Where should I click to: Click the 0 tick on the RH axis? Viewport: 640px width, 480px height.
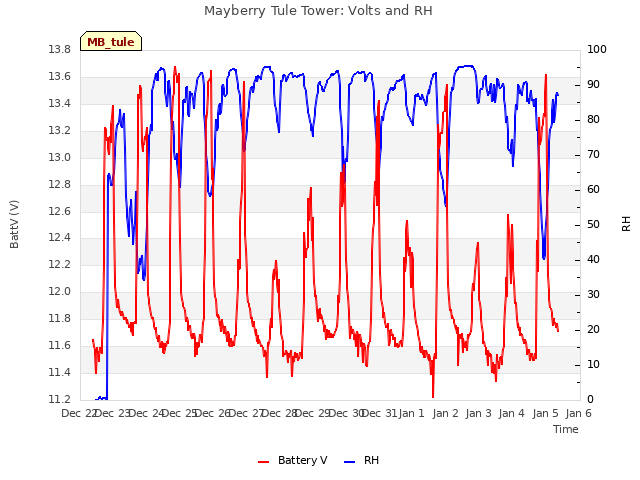pos(589,400)
